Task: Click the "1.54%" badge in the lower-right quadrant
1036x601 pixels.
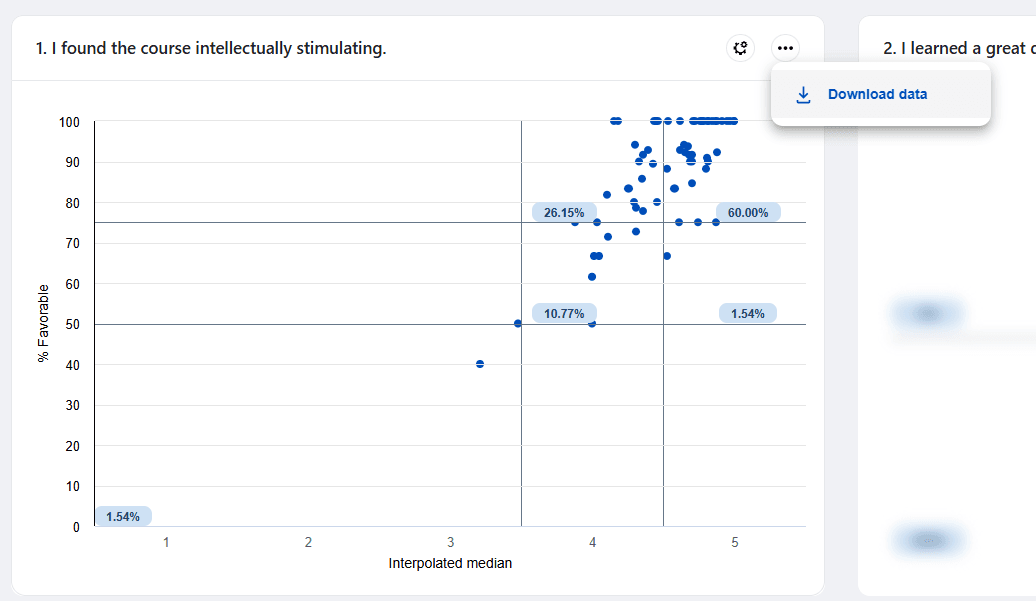Action: point(749,313)
